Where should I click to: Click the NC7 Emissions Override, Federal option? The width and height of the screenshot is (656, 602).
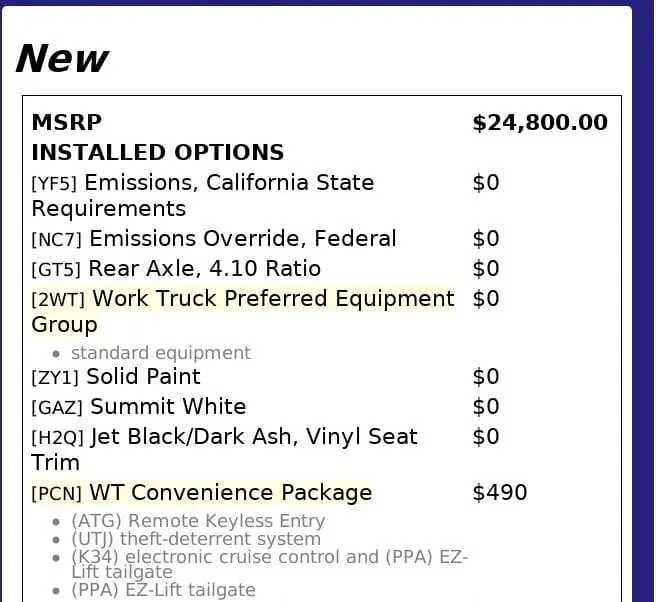214,239
